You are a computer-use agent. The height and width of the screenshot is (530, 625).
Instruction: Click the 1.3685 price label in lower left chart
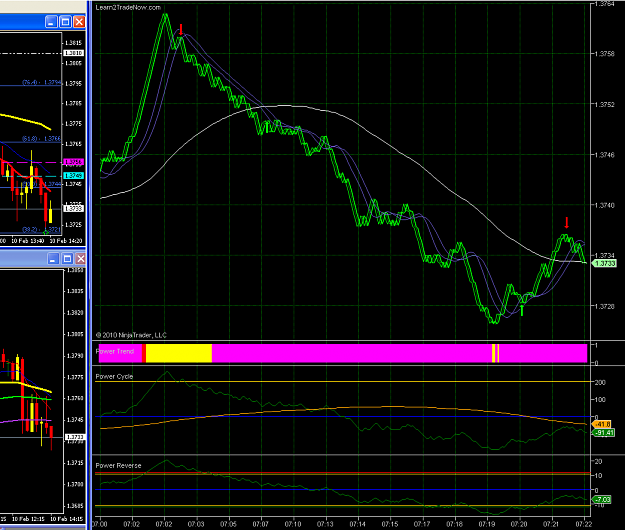tap(75, 506)
